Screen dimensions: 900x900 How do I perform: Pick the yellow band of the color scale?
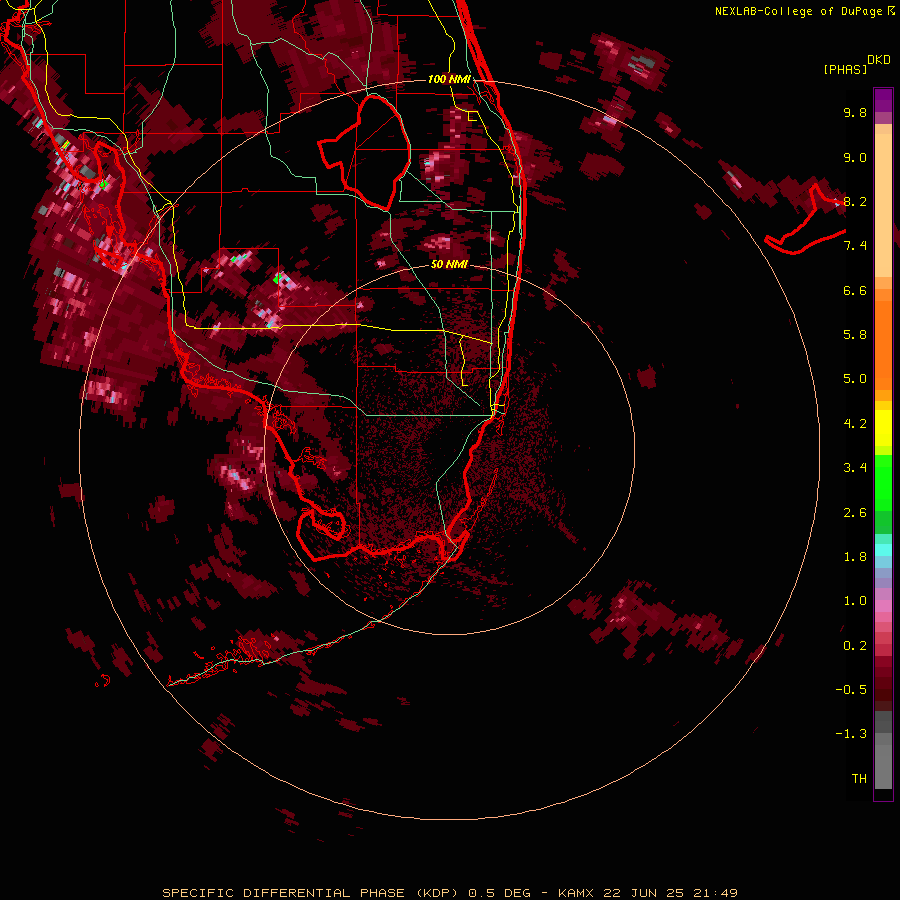click(883, 428)
